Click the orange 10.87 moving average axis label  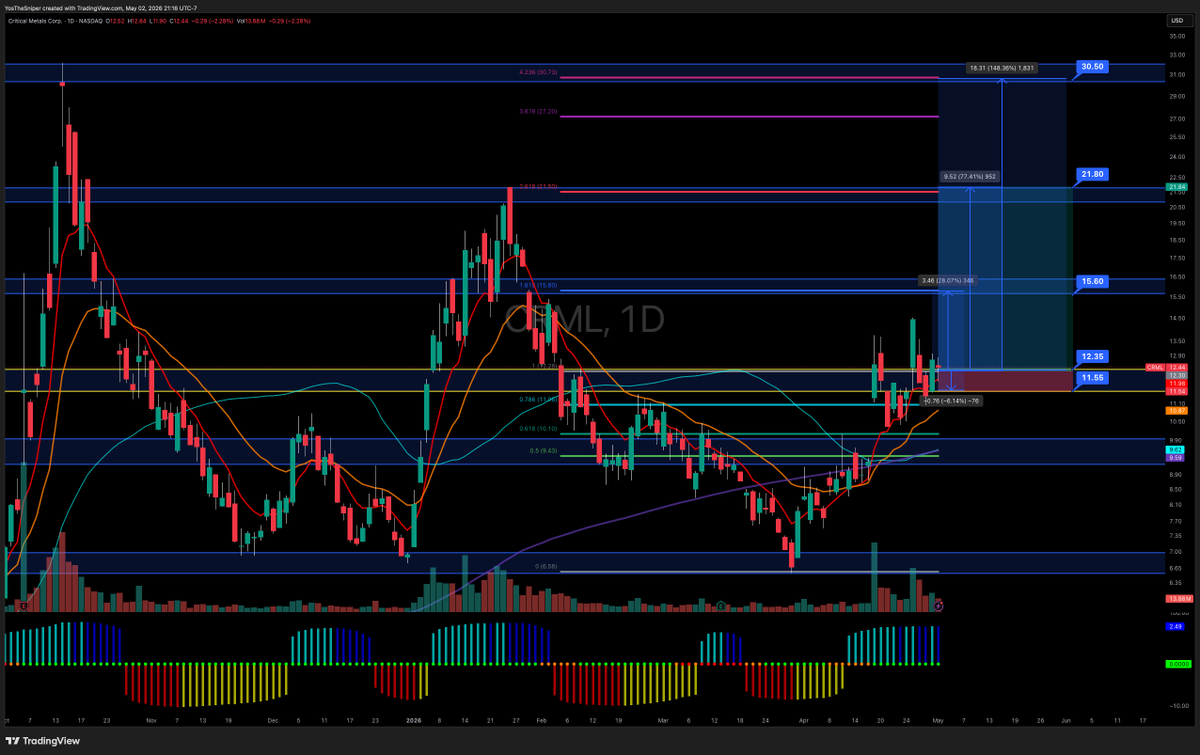(x=1176, y=411)
